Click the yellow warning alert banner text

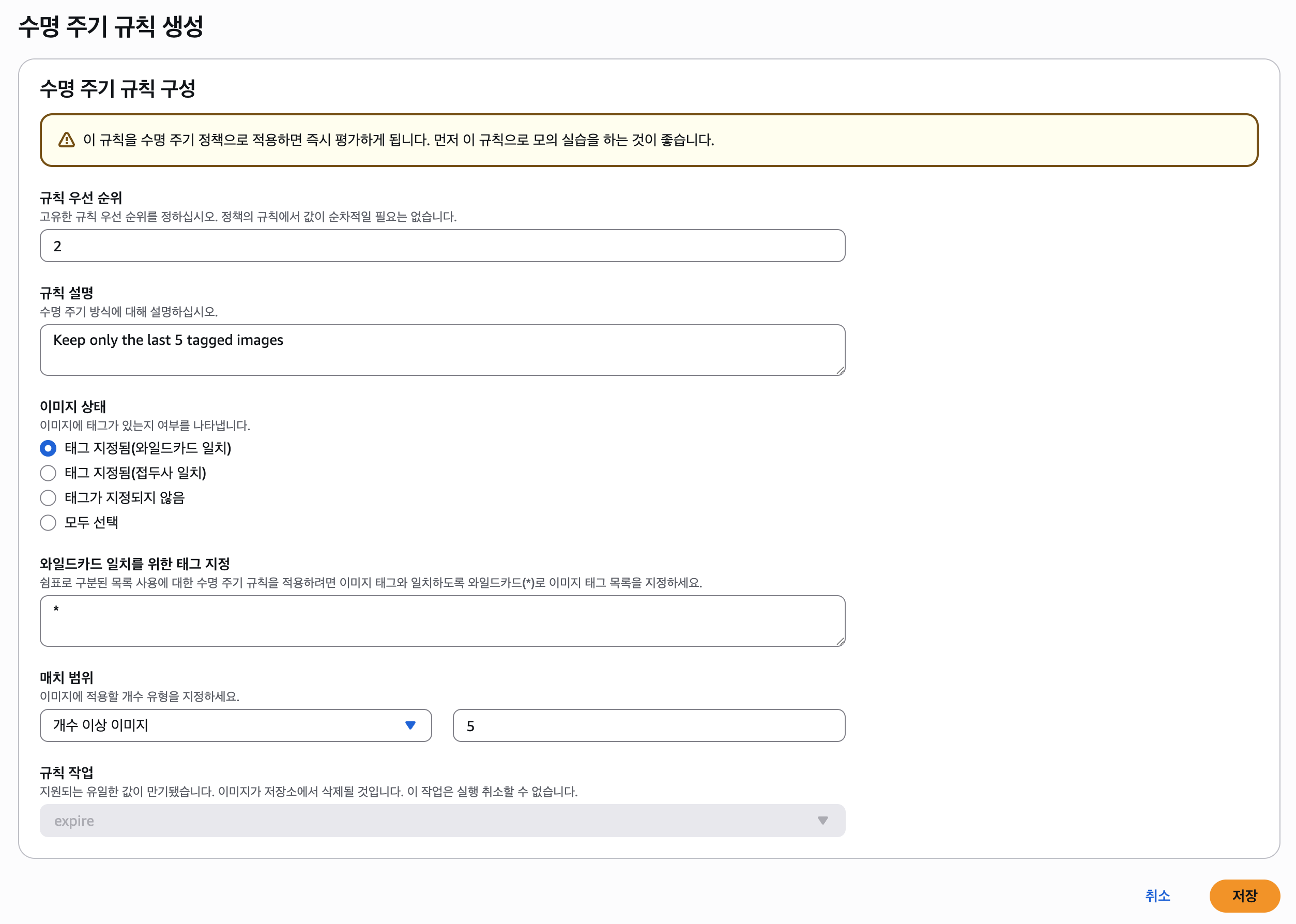[x=398, y=140]
